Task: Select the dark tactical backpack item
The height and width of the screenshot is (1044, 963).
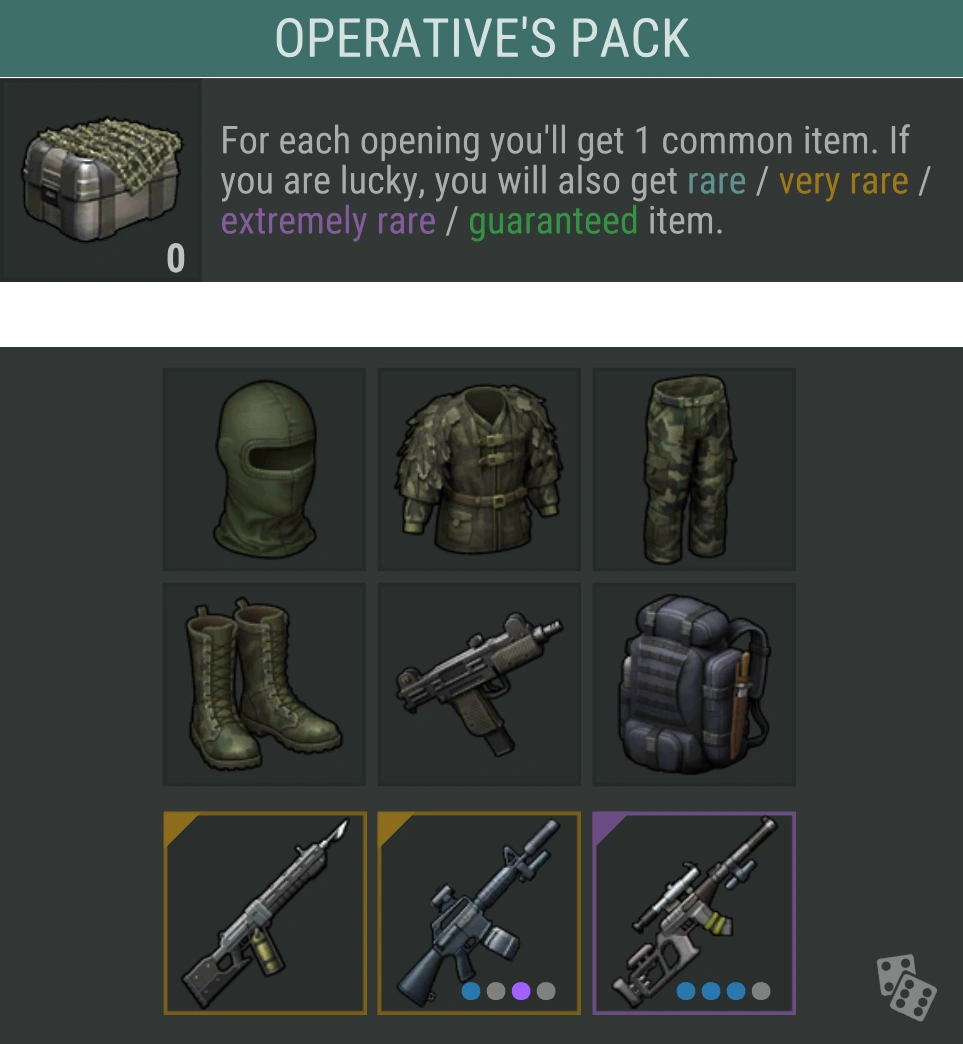Action: [x=694, y=684]
